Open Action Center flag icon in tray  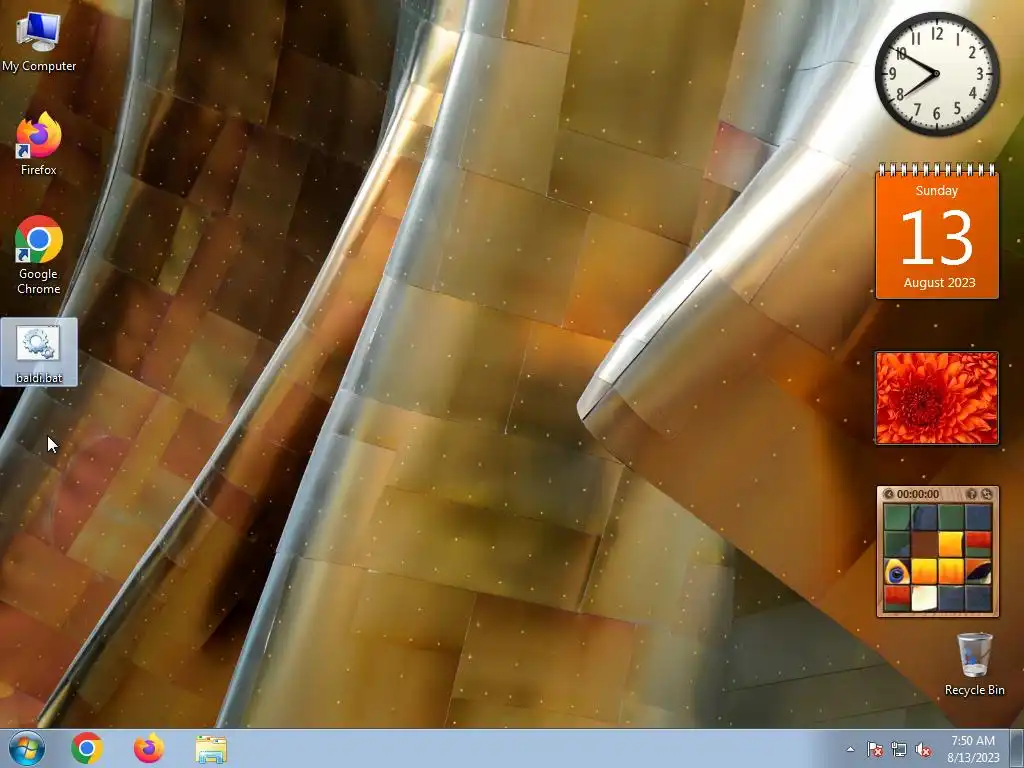(x=874, y=749)
